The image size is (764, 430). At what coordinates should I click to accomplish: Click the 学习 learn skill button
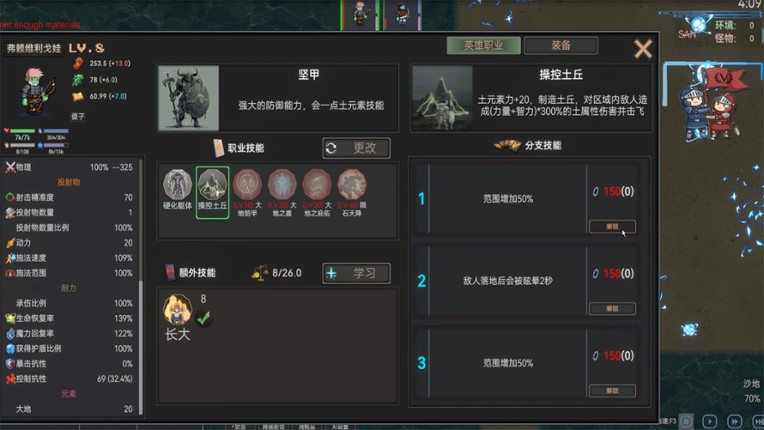[x=356, y=273]
